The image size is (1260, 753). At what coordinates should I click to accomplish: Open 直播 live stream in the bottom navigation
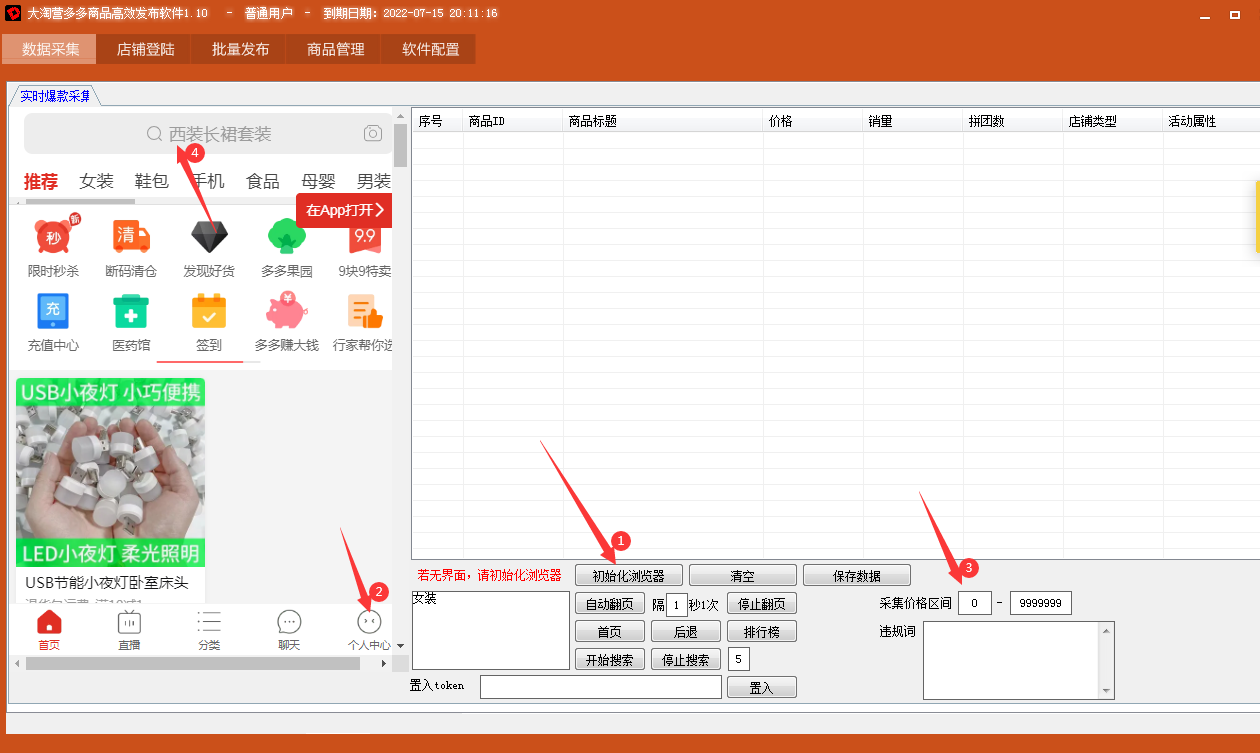click(129, 631)
